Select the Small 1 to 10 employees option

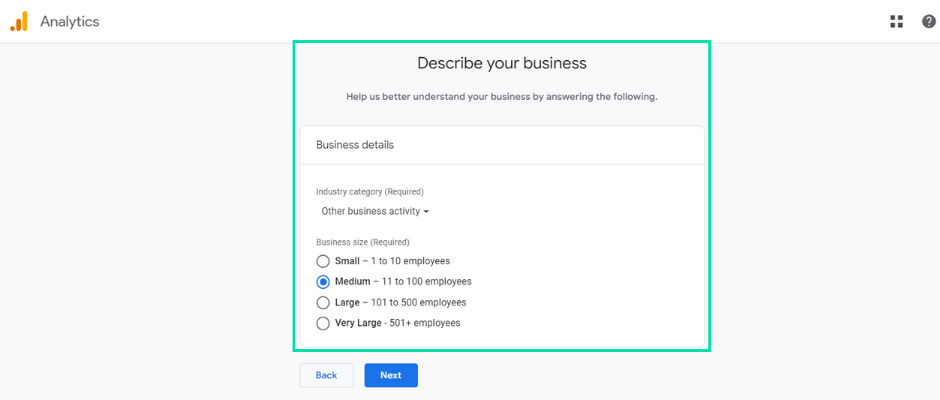coord(323,261)
